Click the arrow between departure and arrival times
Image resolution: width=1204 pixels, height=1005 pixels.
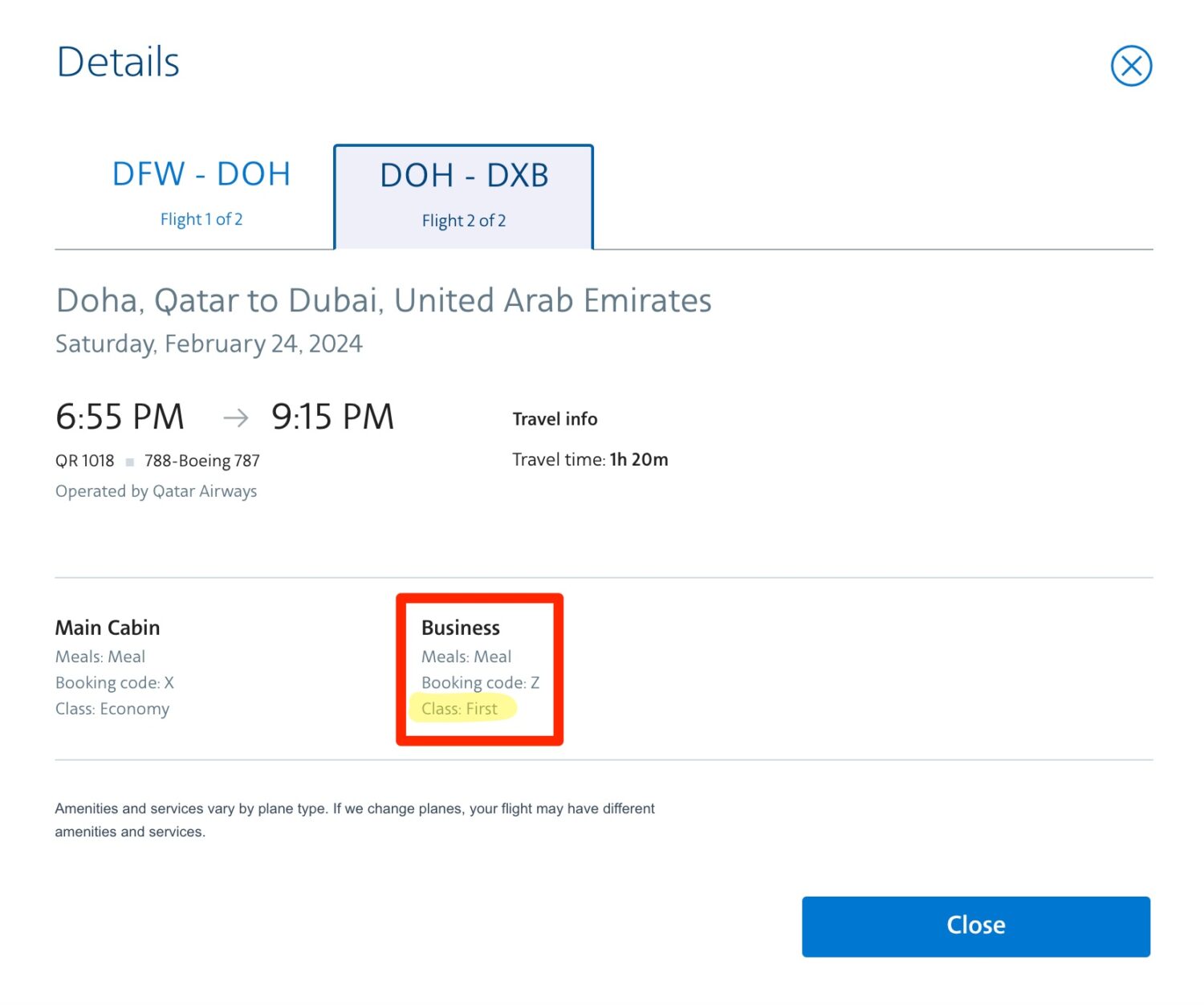pos(235,417)
